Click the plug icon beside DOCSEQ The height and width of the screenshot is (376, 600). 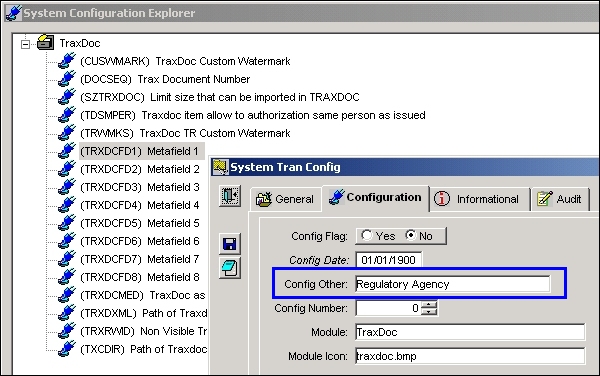[x=67, y=79]
